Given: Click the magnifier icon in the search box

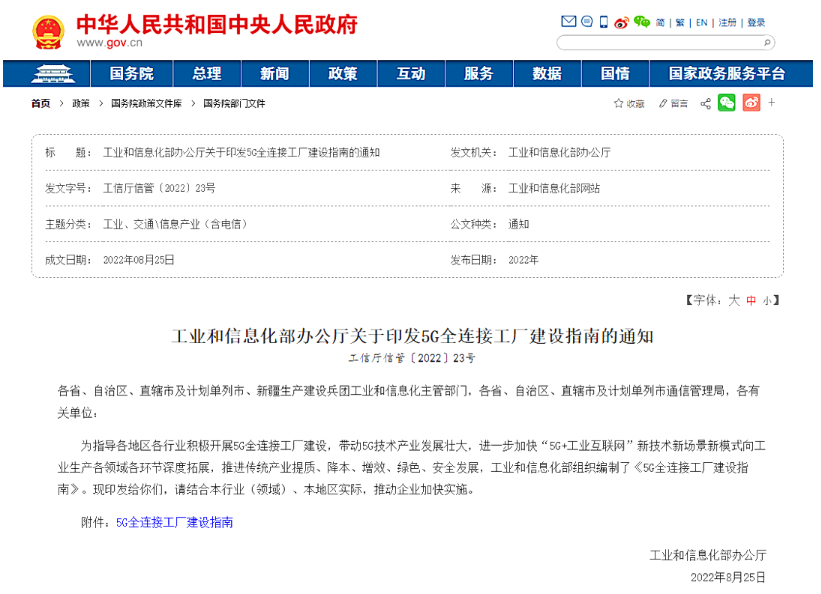Looking at the screenshot, I should click(768, 42).
